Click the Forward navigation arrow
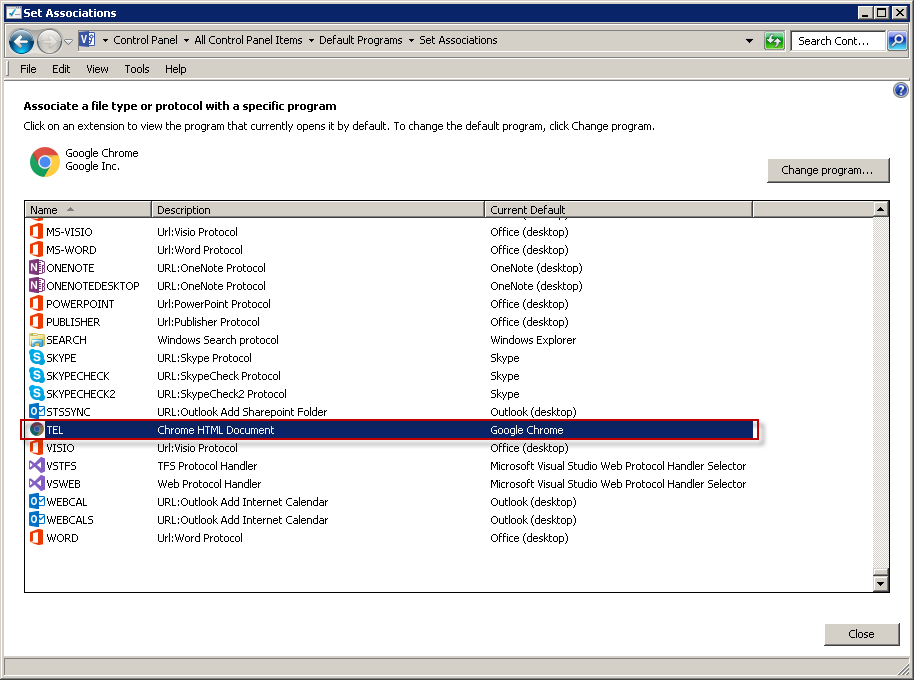 tap(49, 41)
